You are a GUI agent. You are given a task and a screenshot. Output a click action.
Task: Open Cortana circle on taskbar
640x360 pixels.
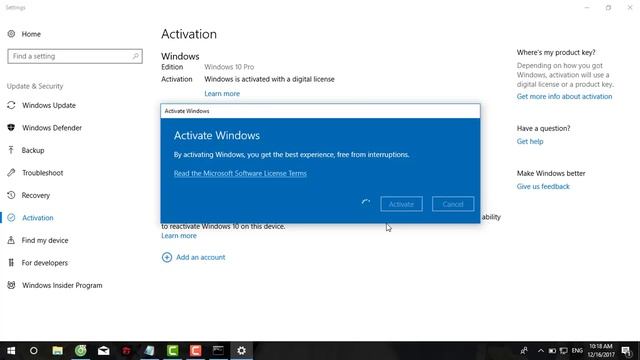(x=34, y=351)
